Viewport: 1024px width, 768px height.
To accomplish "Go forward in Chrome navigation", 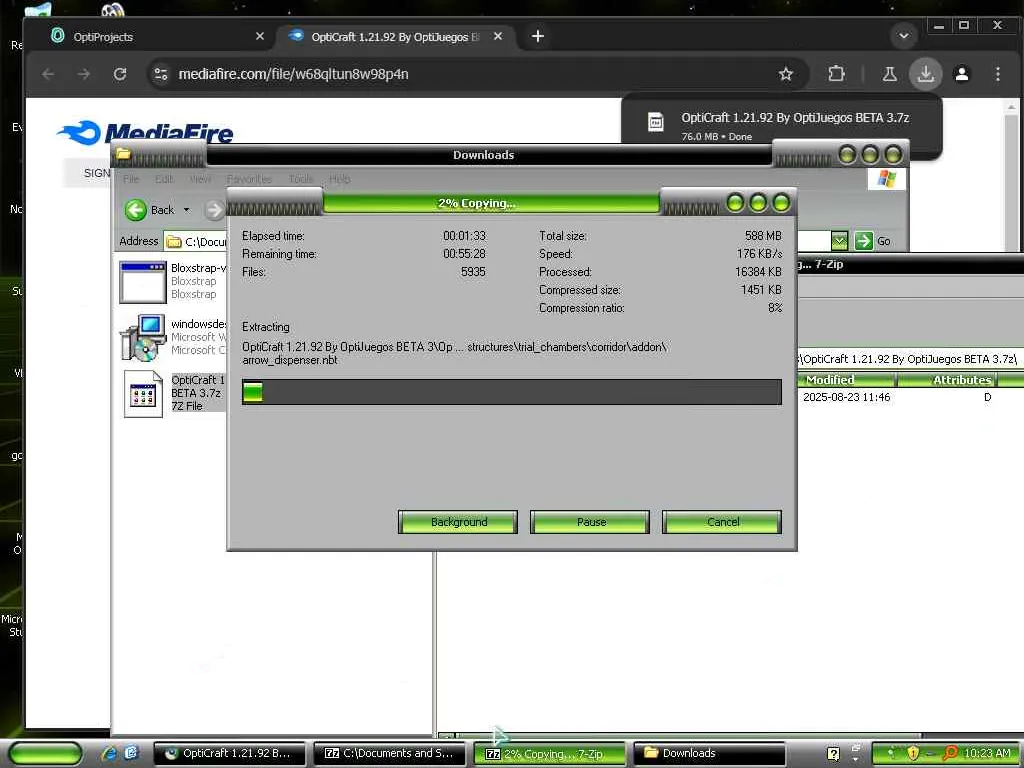I will (84, 74).
